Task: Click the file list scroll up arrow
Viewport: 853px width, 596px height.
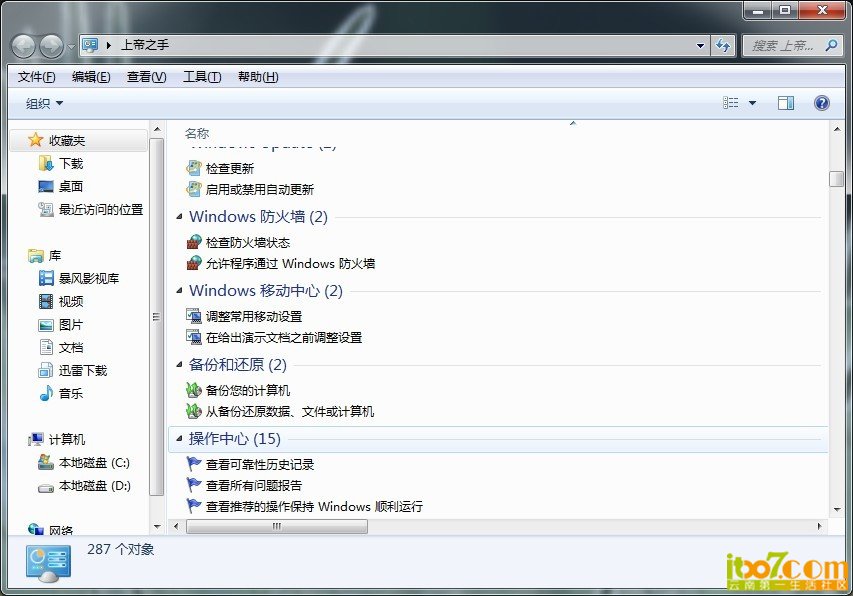Action: pos(836,129)
